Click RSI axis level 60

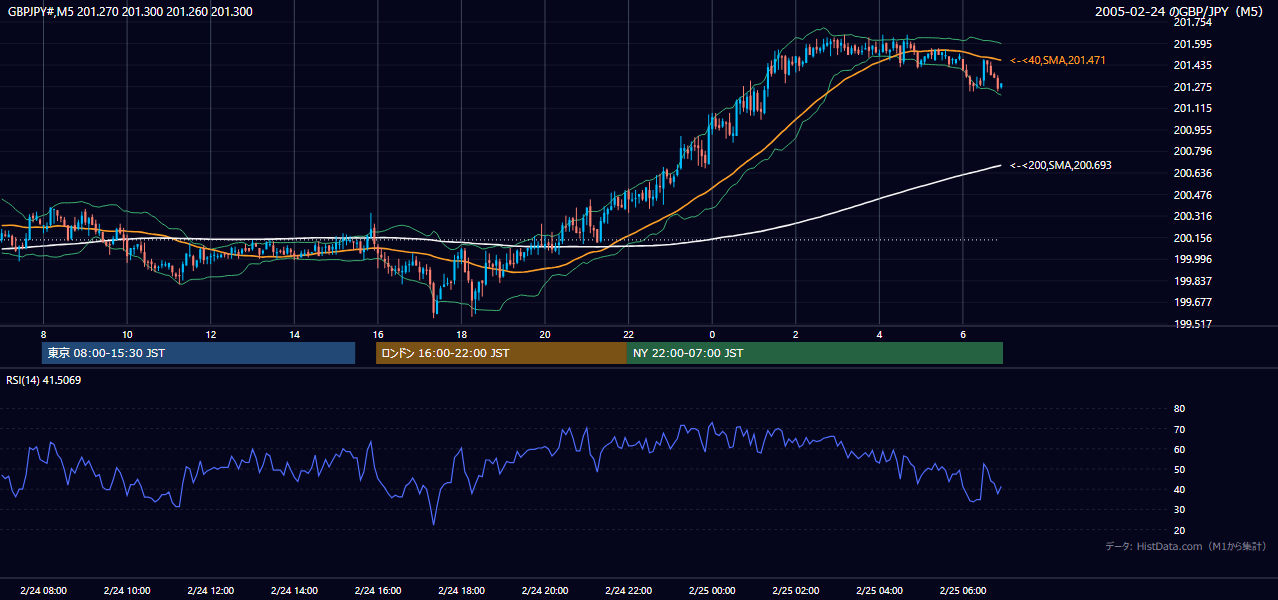(x=1179, y=449)
